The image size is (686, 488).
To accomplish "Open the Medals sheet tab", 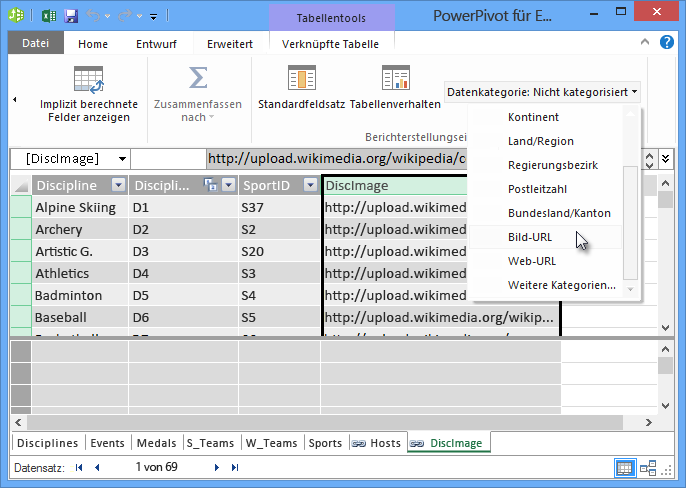I will pos(156,443).
